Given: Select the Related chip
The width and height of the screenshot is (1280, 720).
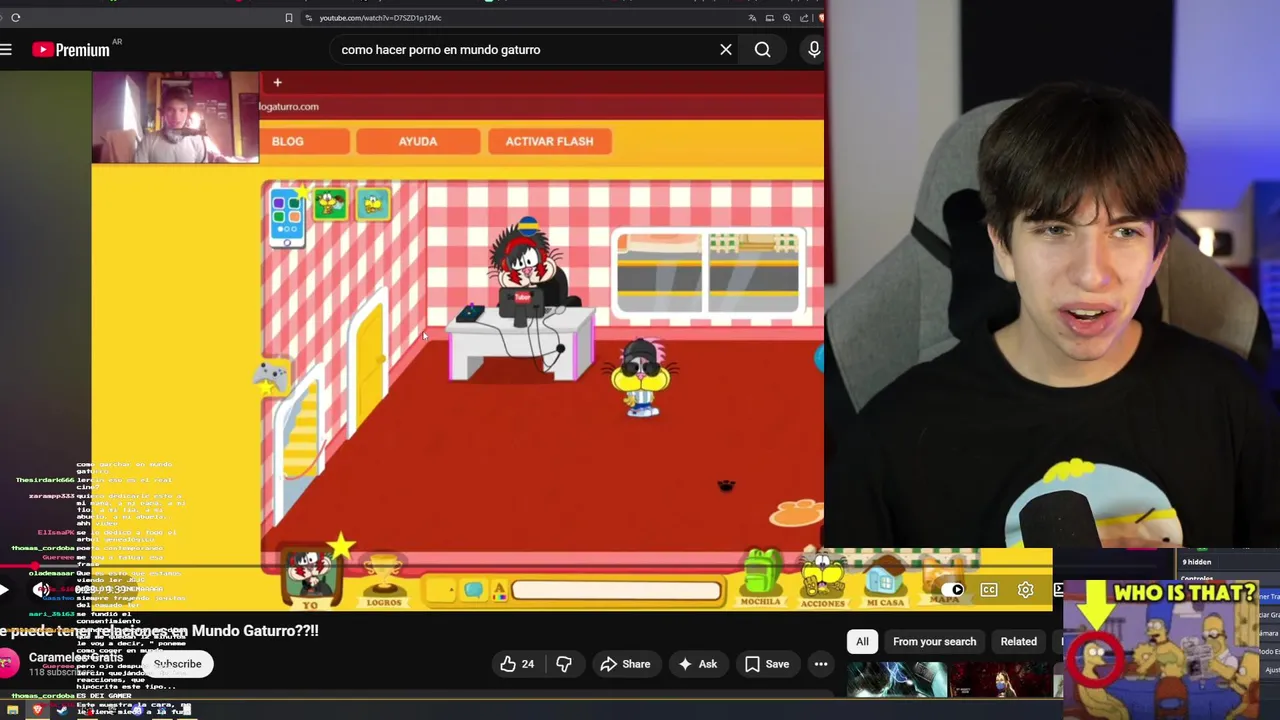Looking at the screenshot, I should (1019, 641).
